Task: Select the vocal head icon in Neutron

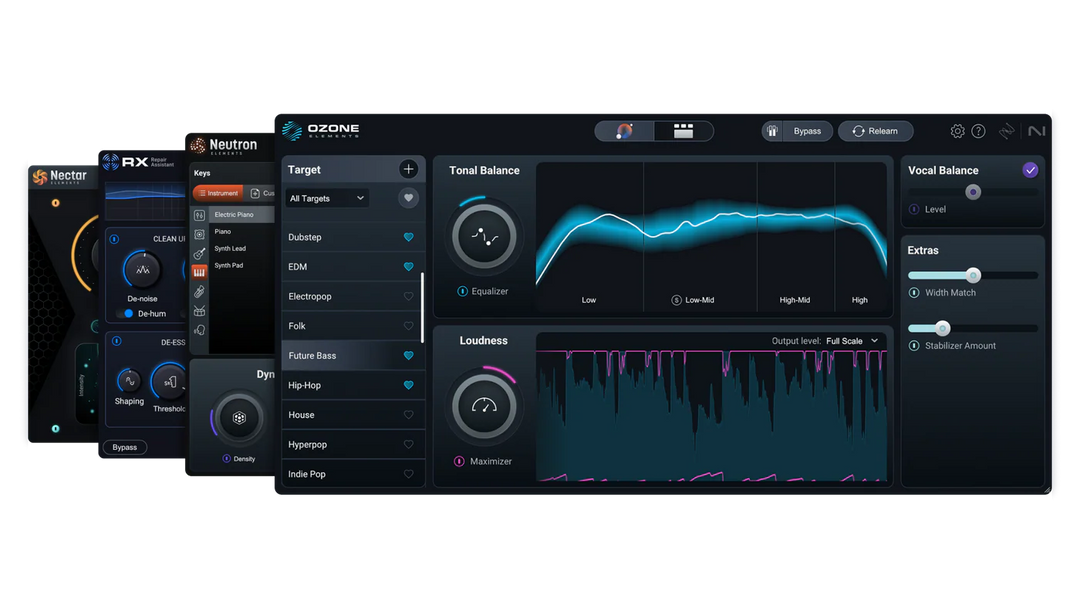Action: [x=199, y=331]
